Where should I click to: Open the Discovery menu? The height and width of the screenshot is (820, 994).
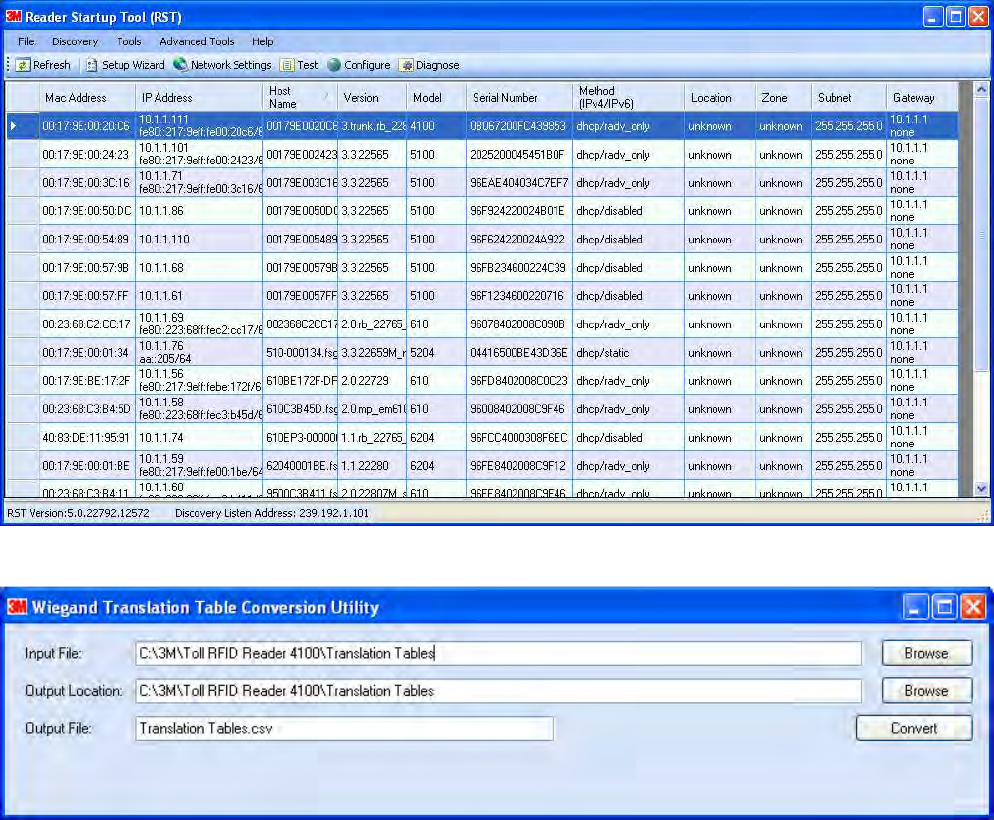click(x=75, y=41)
